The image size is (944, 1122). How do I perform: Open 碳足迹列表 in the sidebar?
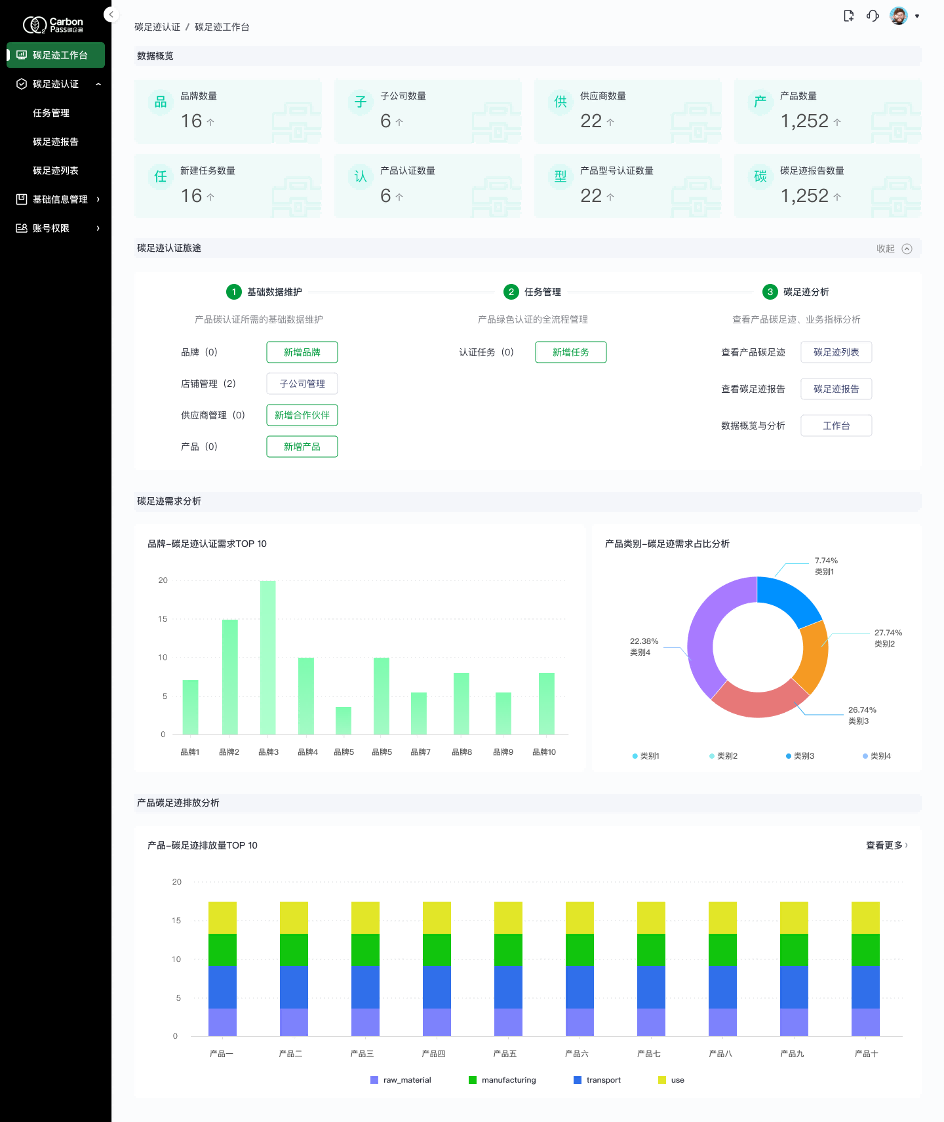[55, 170]
